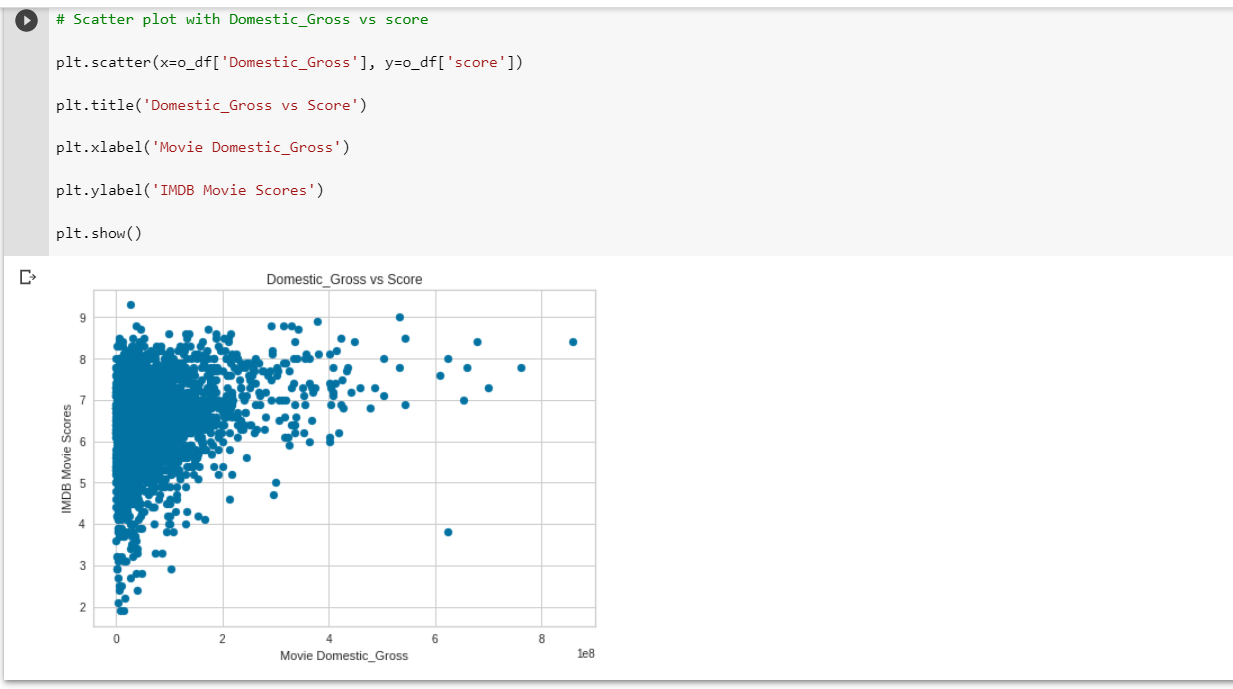Click the x-axis tick label 0

(x=116, y=638)
